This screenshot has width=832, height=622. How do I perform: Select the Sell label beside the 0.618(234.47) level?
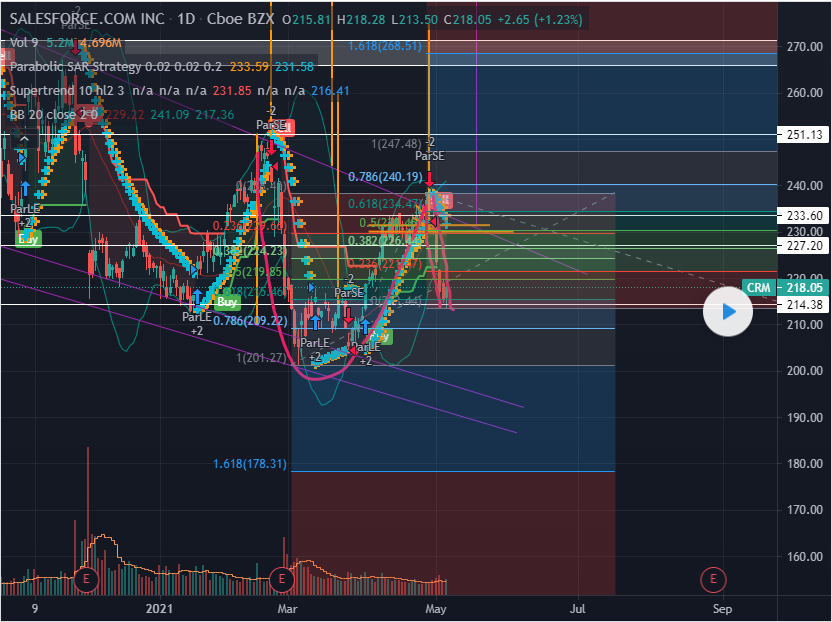click(445, 200)
